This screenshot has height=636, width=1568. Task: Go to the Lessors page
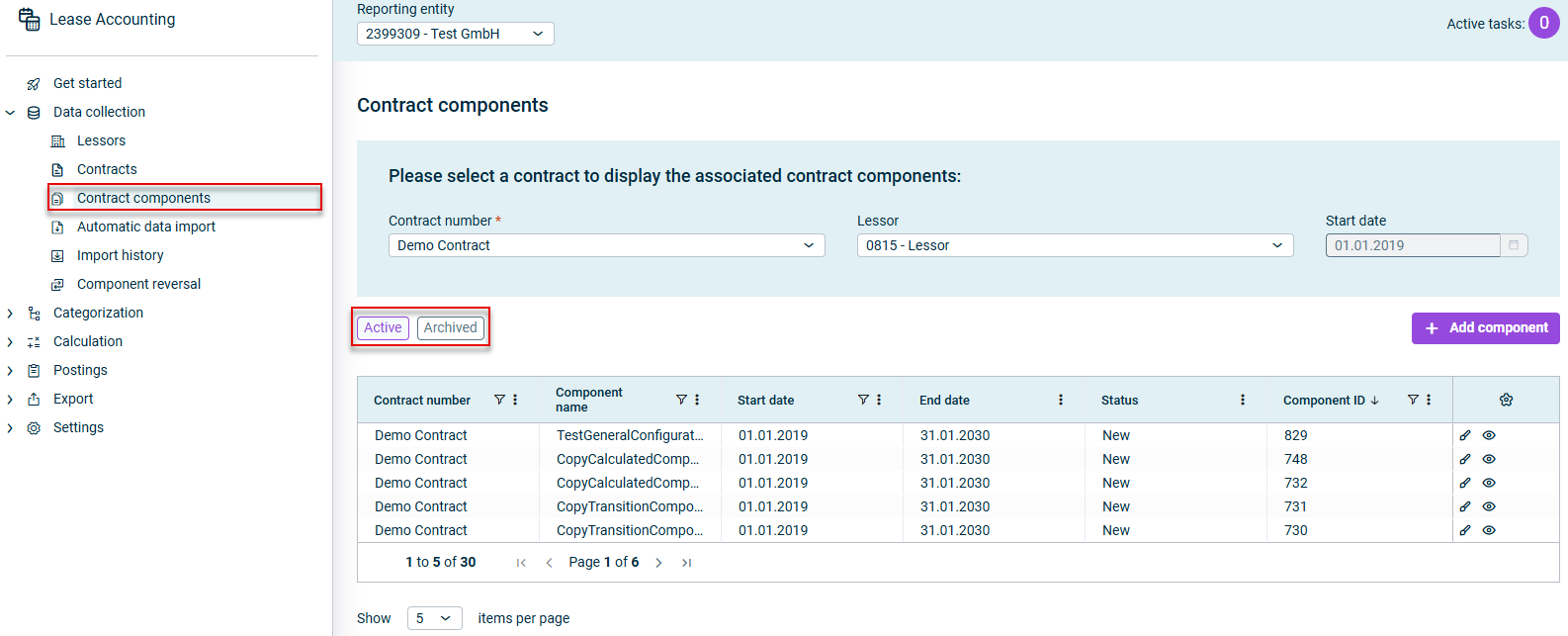tap(101, 140)
